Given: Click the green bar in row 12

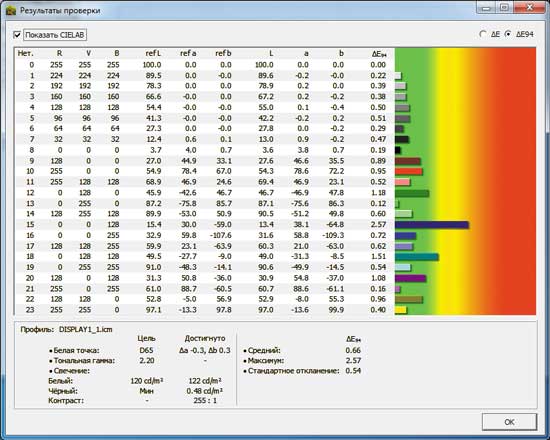Looking at the screenshot, I should pos(412,193).
